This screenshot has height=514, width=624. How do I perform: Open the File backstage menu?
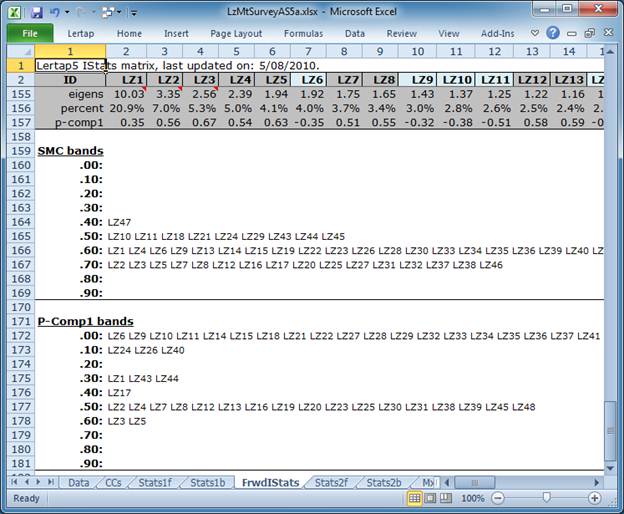pos(30,33)
